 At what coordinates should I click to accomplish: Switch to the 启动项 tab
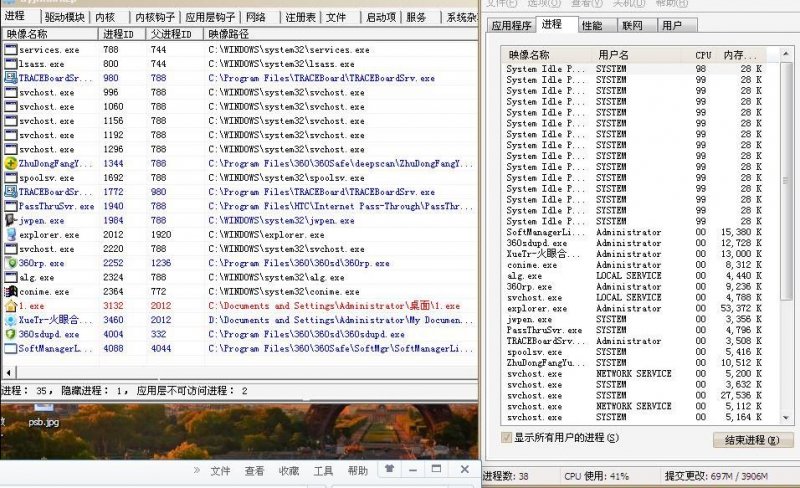[381, 17]
